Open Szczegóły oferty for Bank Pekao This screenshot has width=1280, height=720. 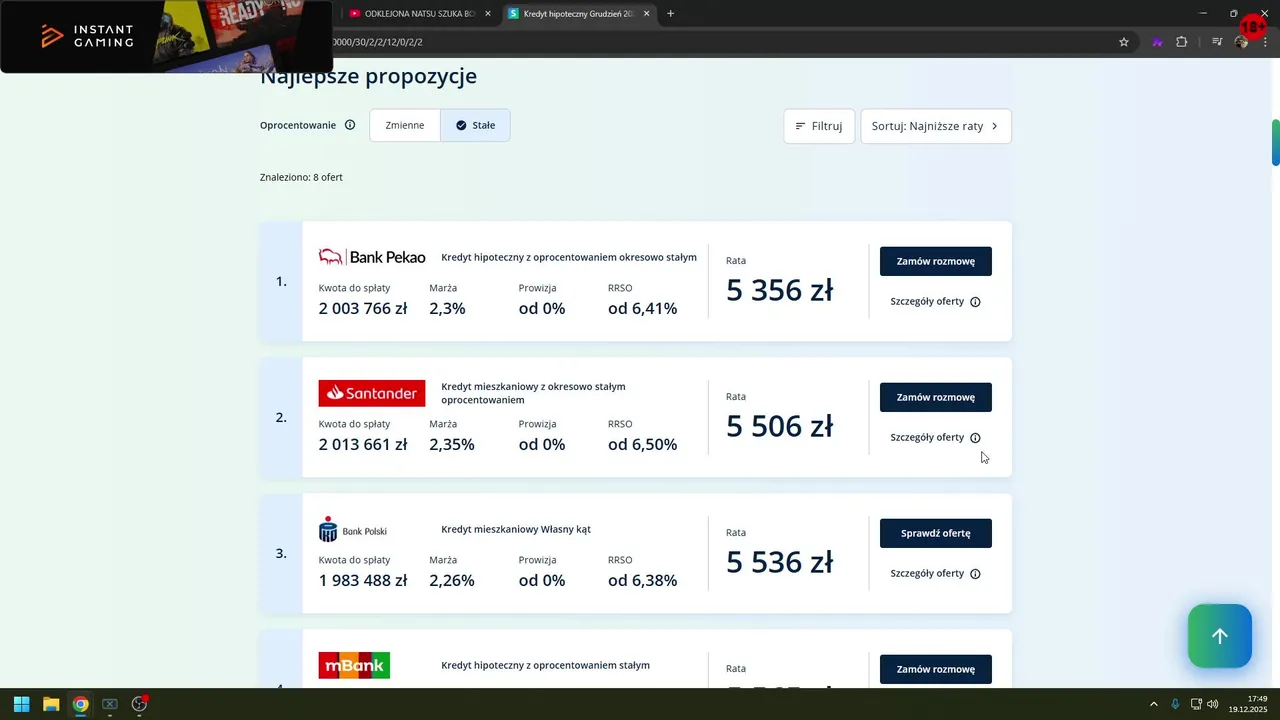coord(927,302)
